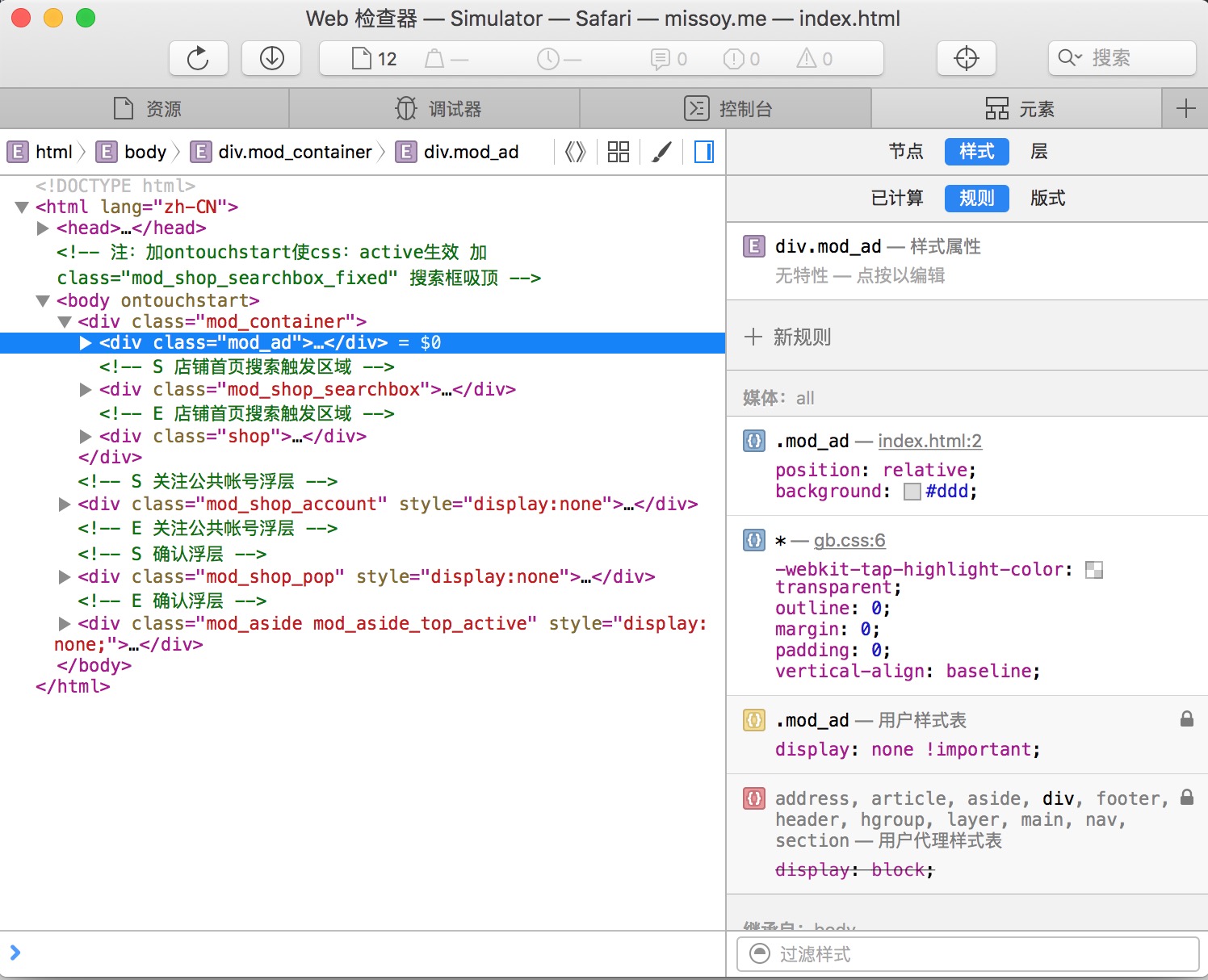This screenshot has width=1208, height=980.
Task: Click the body breadcrumb element
Action: [x=132, y=152]
